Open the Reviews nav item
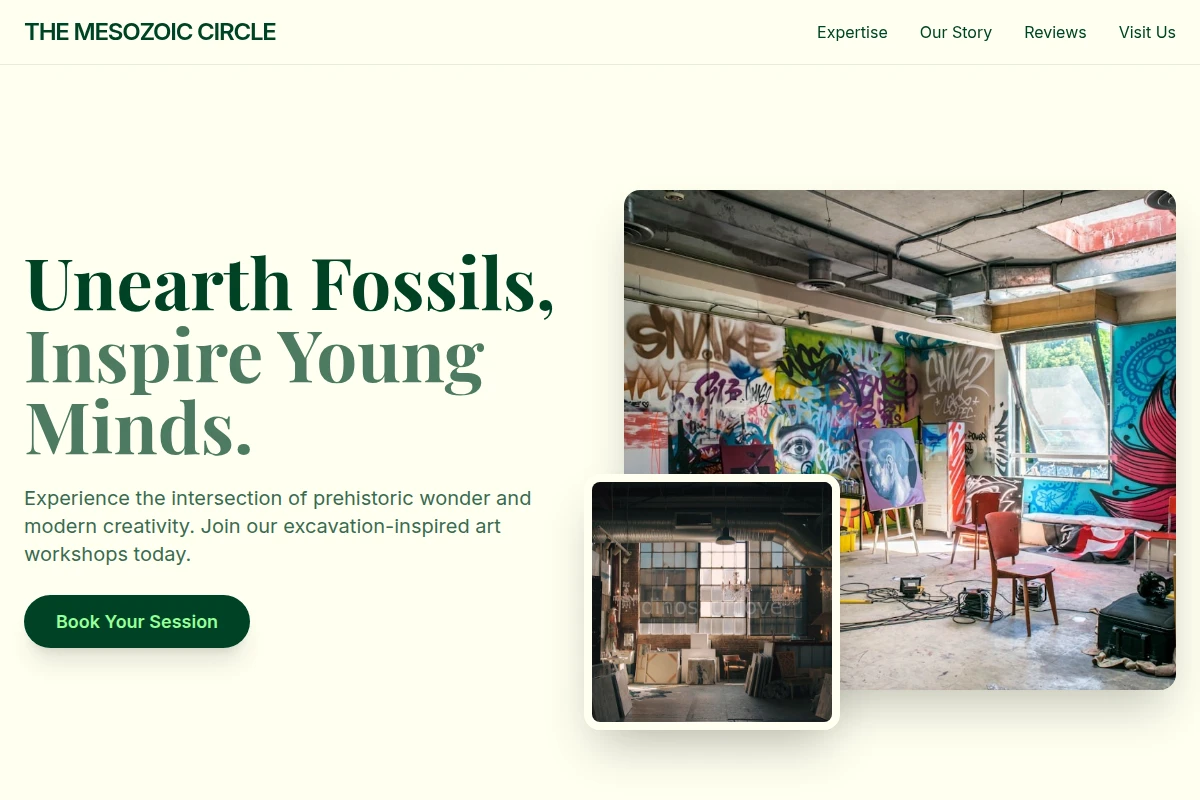The height and width of the screenshot is (800, 1200). [1055, 32]
